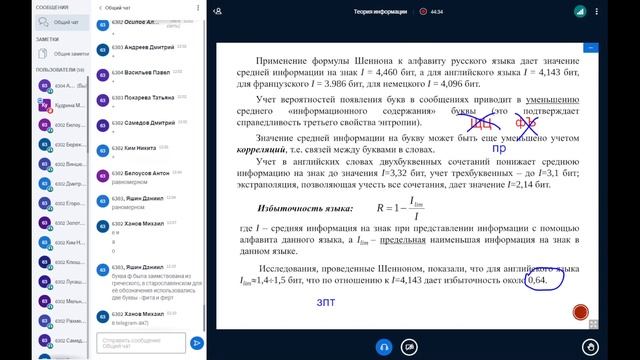Image resolution: width=640 pixels, height=360 pixels.
Task: Select user '6304 А...' in the user list
Action: tap(61, 86)
